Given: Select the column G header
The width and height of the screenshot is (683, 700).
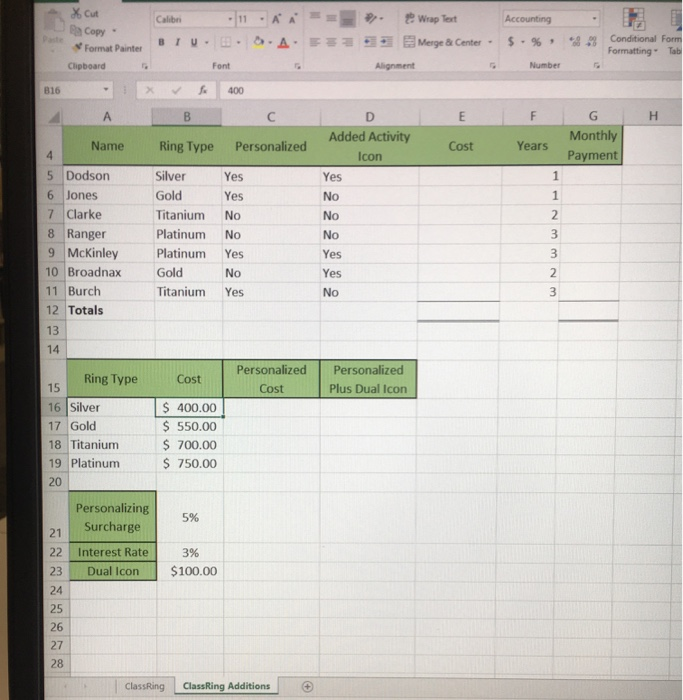Looking at the screenshot, I should 593,116.
